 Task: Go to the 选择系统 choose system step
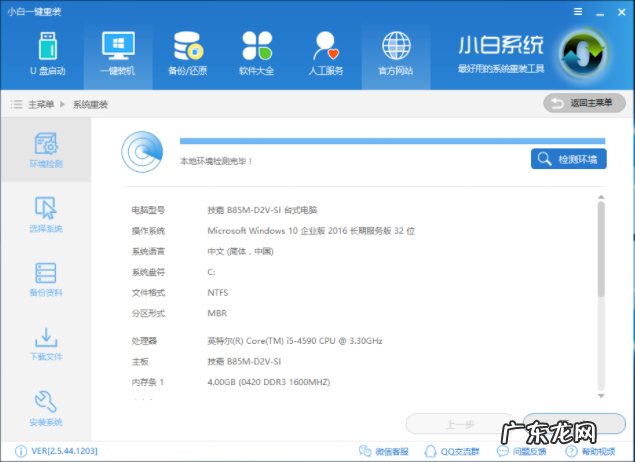[46, 215]
